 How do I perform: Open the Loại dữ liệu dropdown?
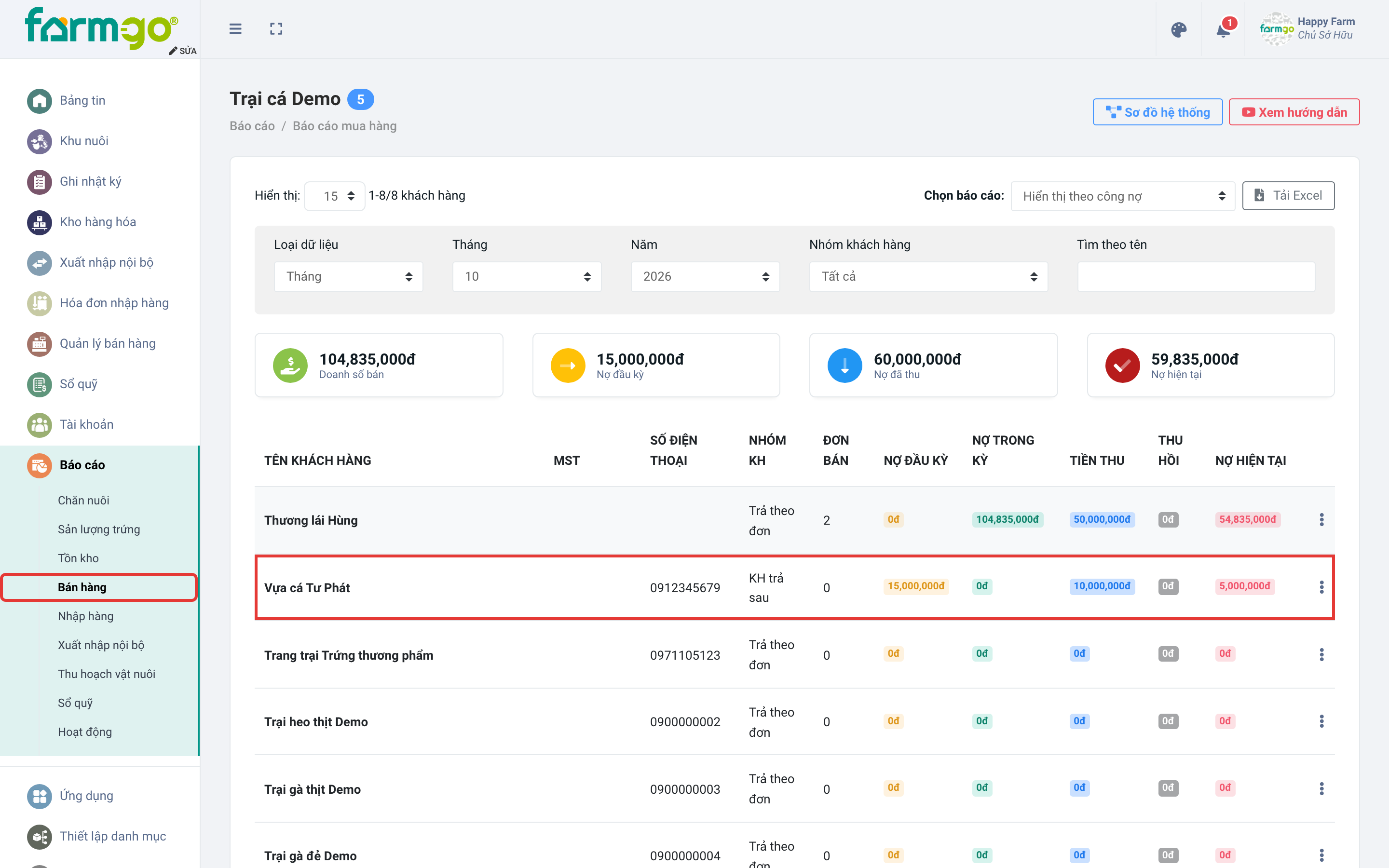click(348, 277)
